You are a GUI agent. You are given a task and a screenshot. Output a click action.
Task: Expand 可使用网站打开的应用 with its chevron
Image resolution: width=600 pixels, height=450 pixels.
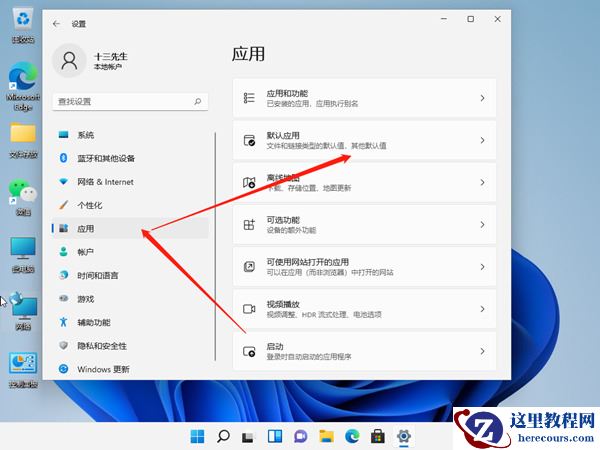click(x=482, y=267)
